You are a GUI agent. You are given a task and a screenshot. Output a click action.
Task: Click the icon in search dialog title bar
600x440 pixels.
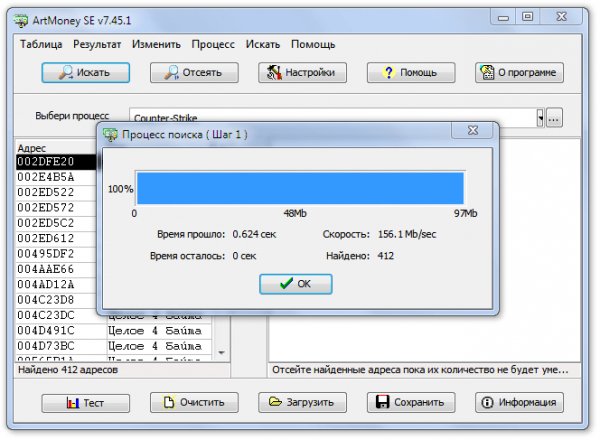click(x=110, y=135)
